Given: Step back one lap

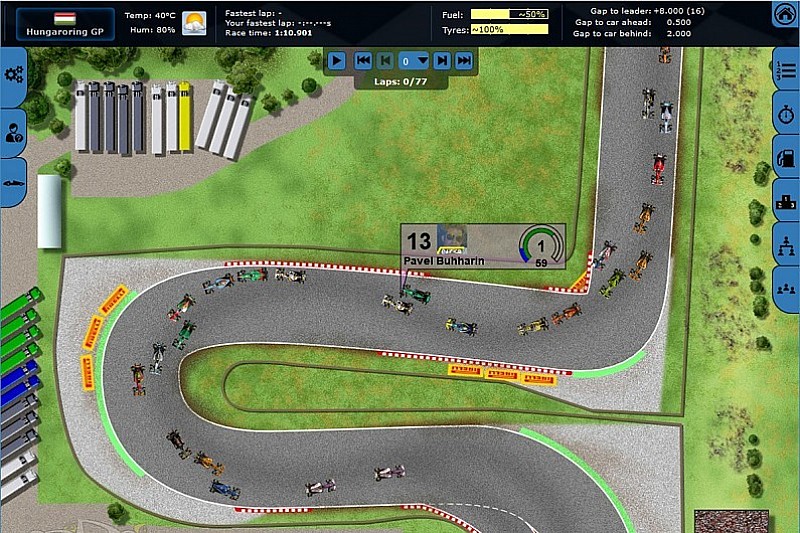Looking at the screenshot, I should 385,61.
